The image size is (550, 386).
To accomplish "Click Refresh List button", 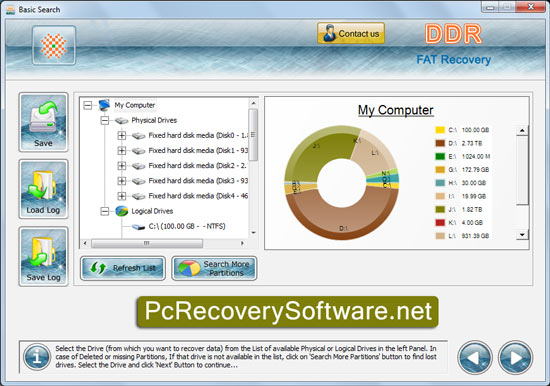I will 123,268.
